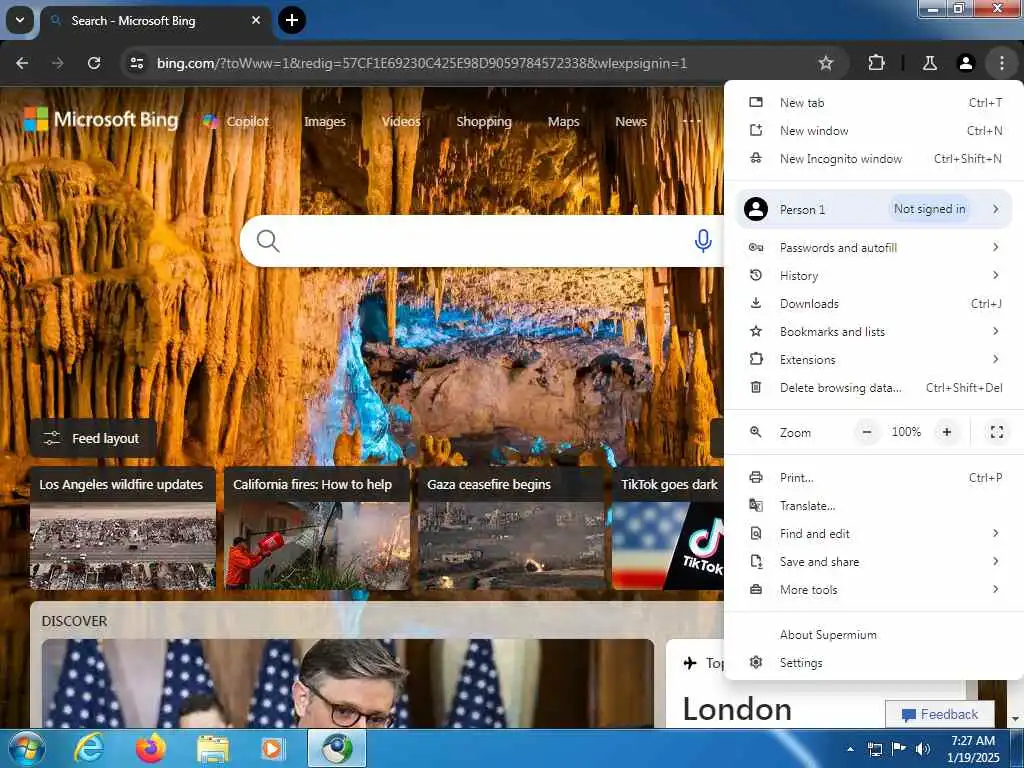Close the Search - Microsoft Bing tab

pos(256,20)
